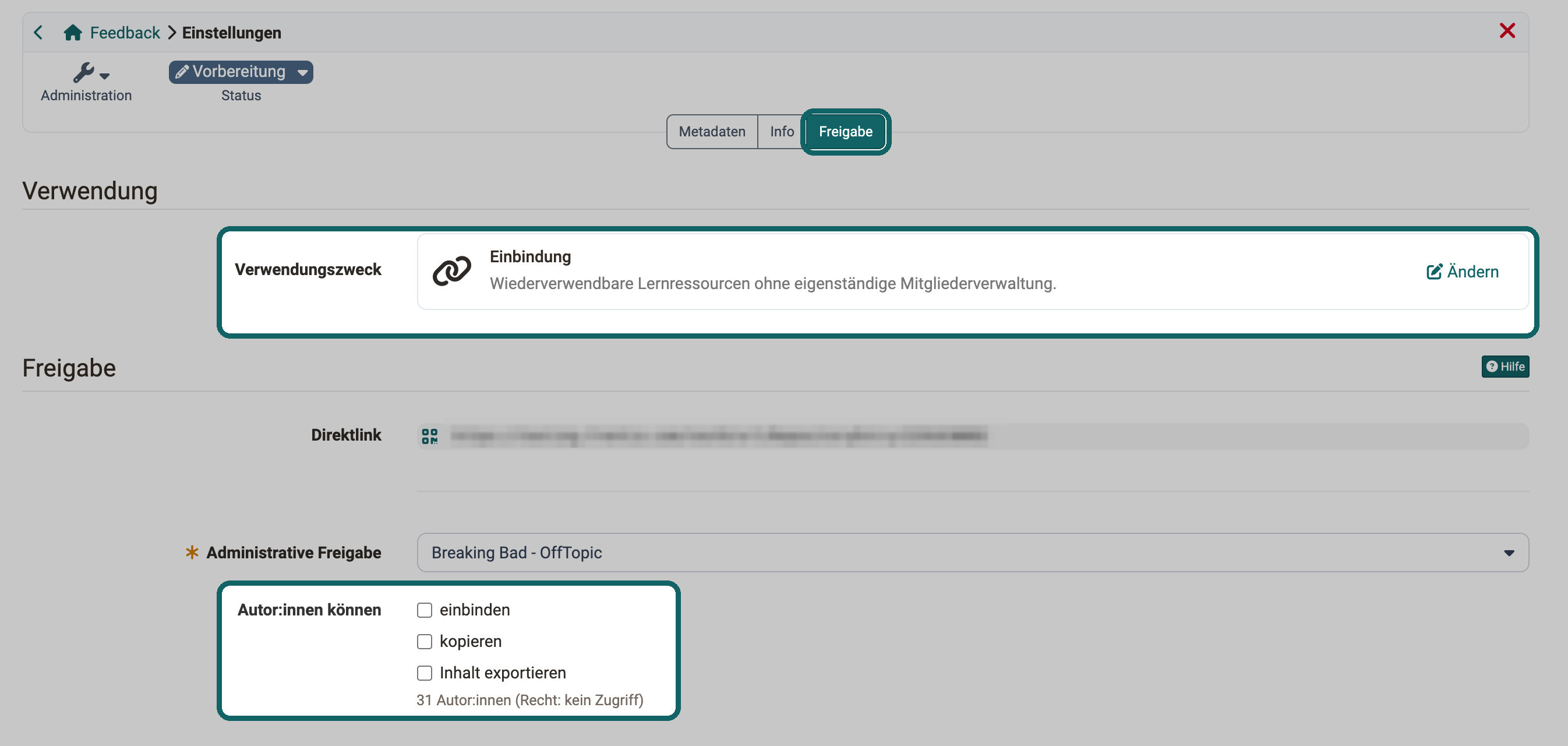Close settings with the red X

tap(1507, 30)
